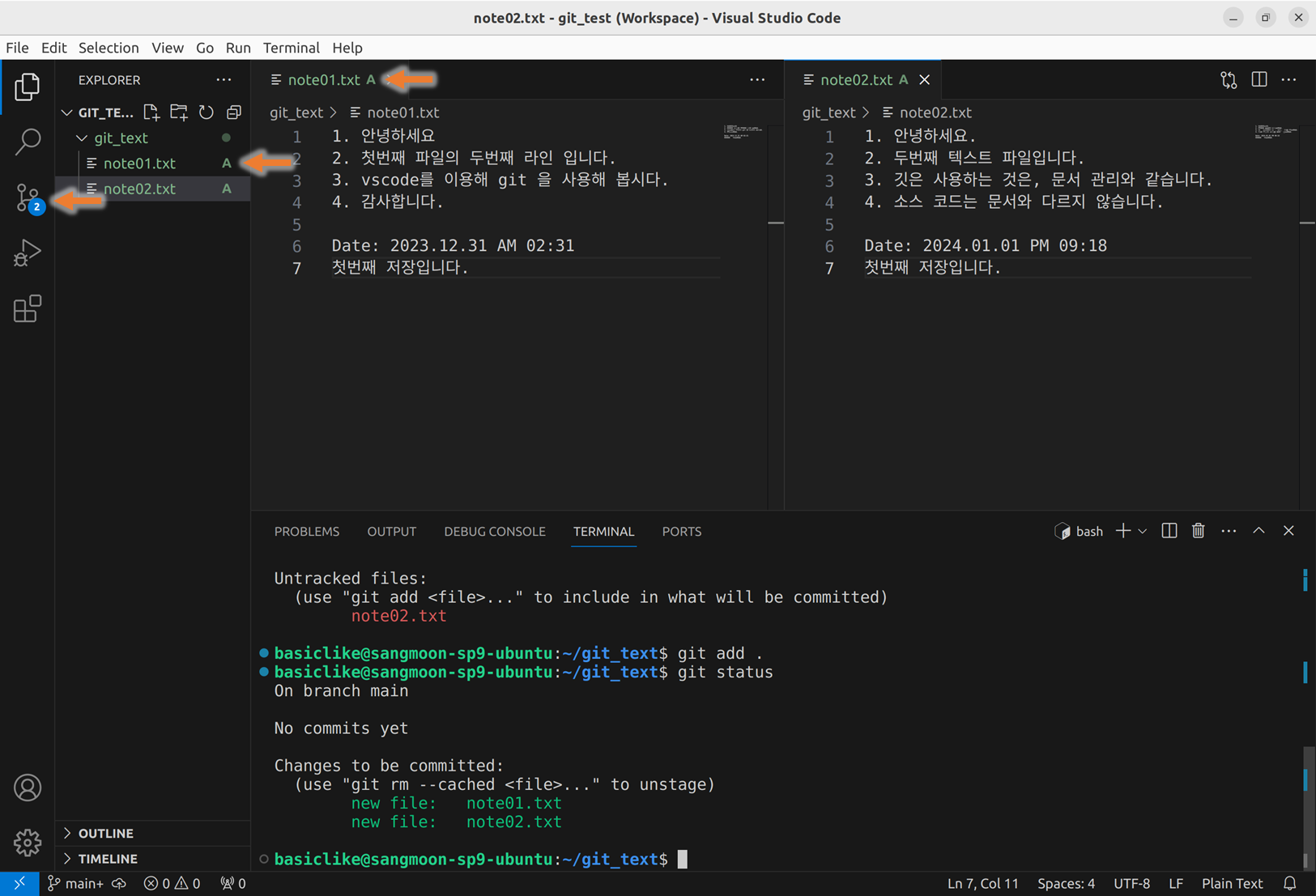Open the Run and Debug view
This screenshot has width=1316, height=896.
27,253
